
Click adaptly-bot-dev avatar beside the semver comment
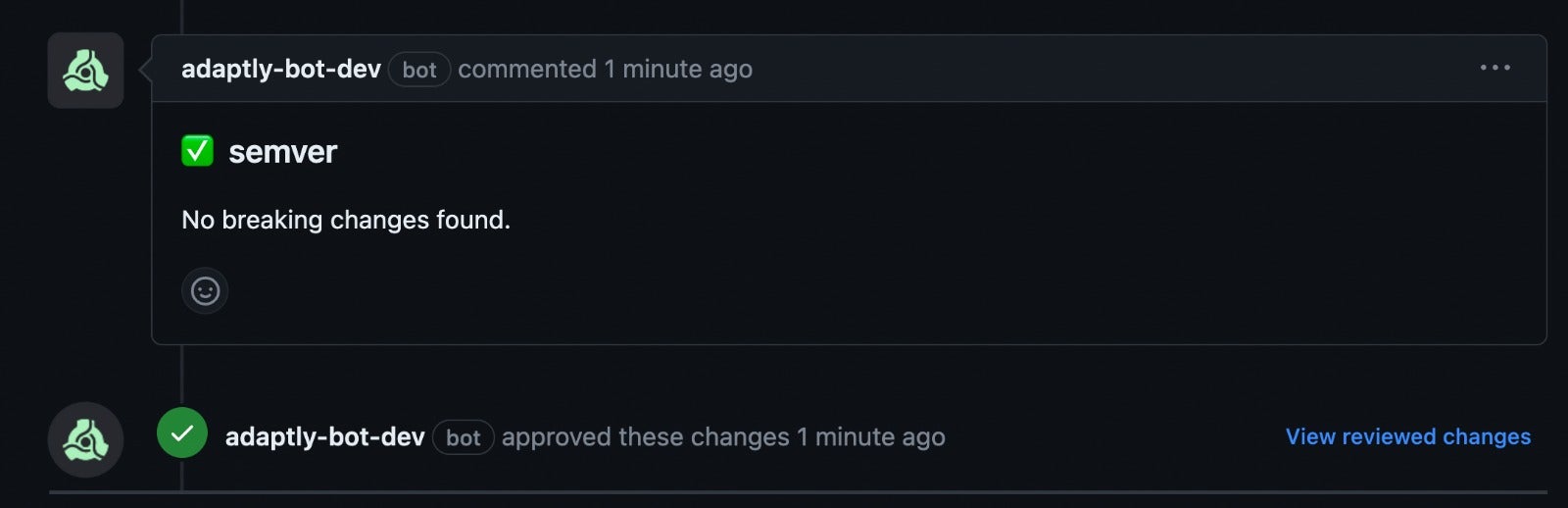85,71
